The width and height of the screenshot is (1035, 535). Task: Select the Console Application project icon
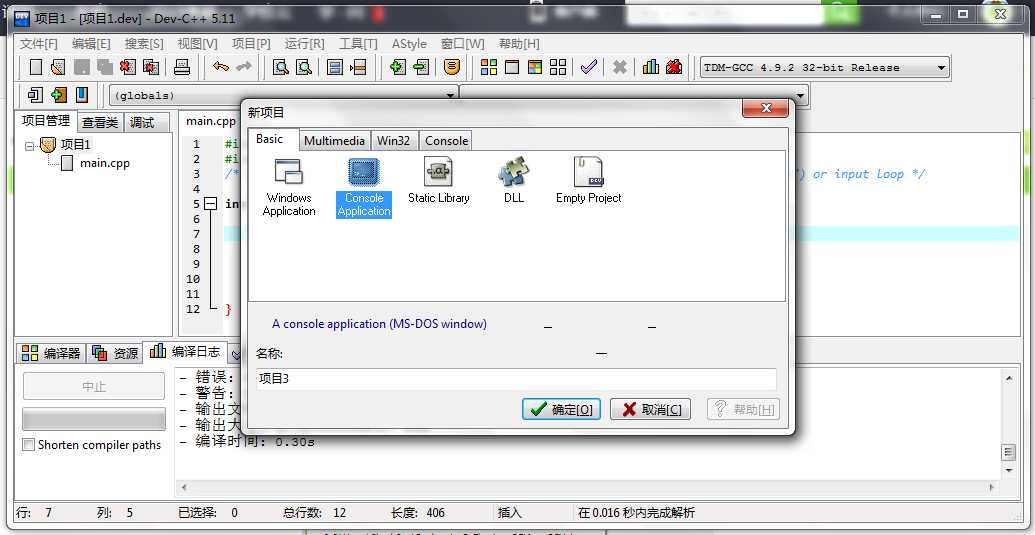pos(364,188)
